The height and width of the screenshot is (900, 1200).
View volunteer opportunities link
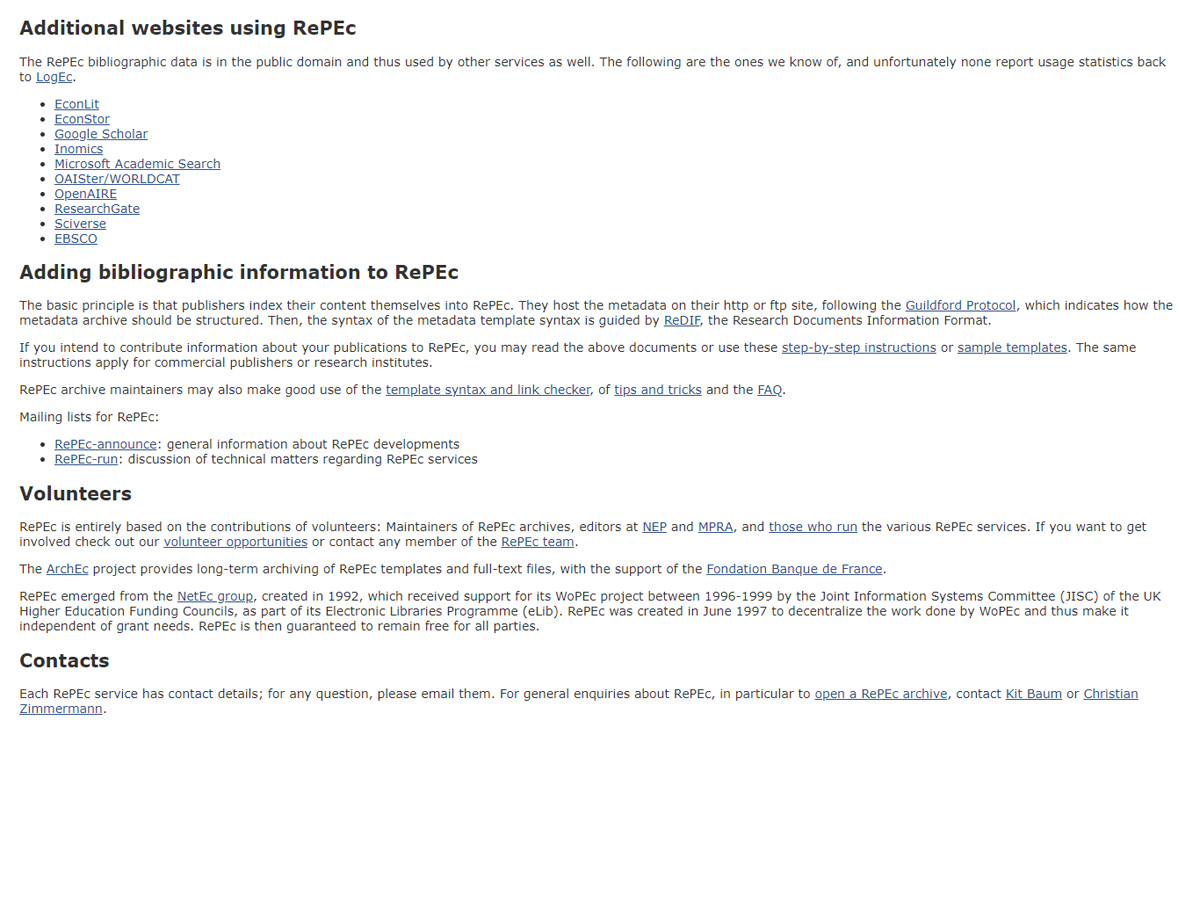point(235,542)
